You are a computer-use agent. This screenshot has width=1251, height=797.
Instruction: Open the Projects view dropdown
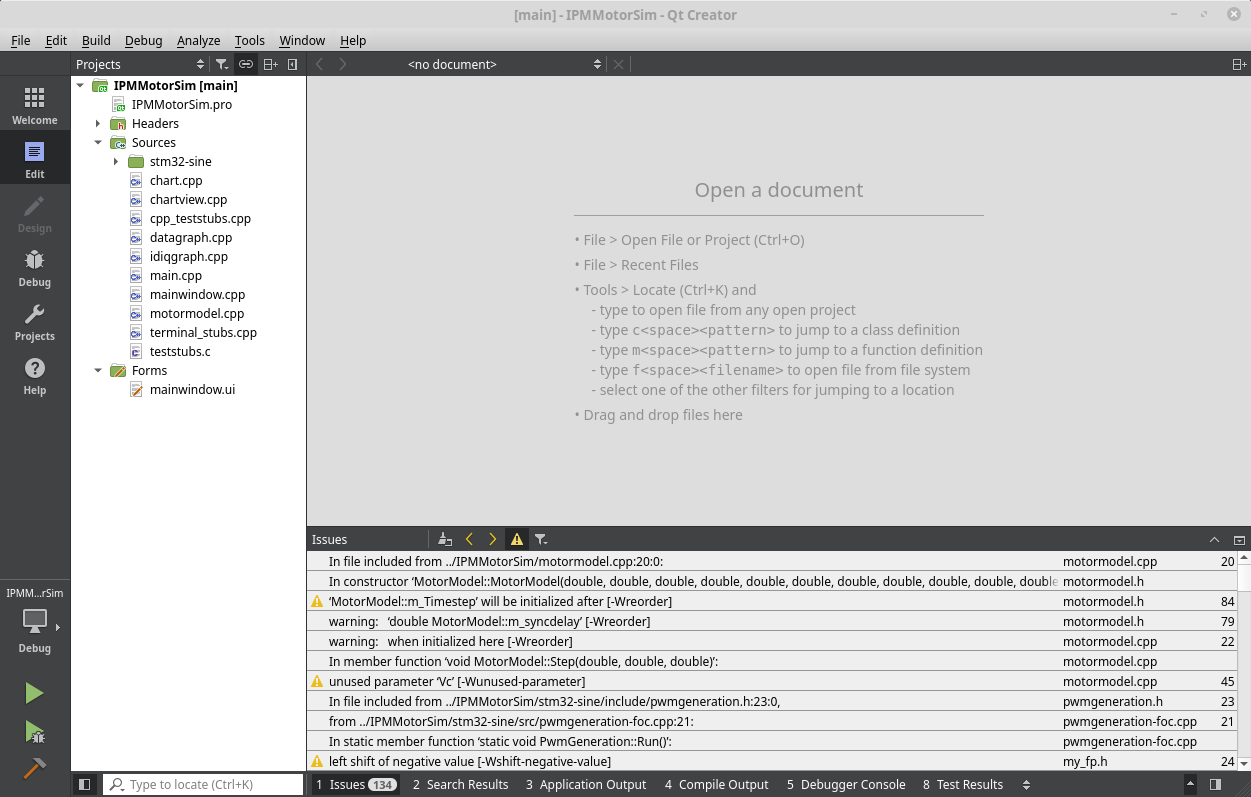(x=140, y=64)
